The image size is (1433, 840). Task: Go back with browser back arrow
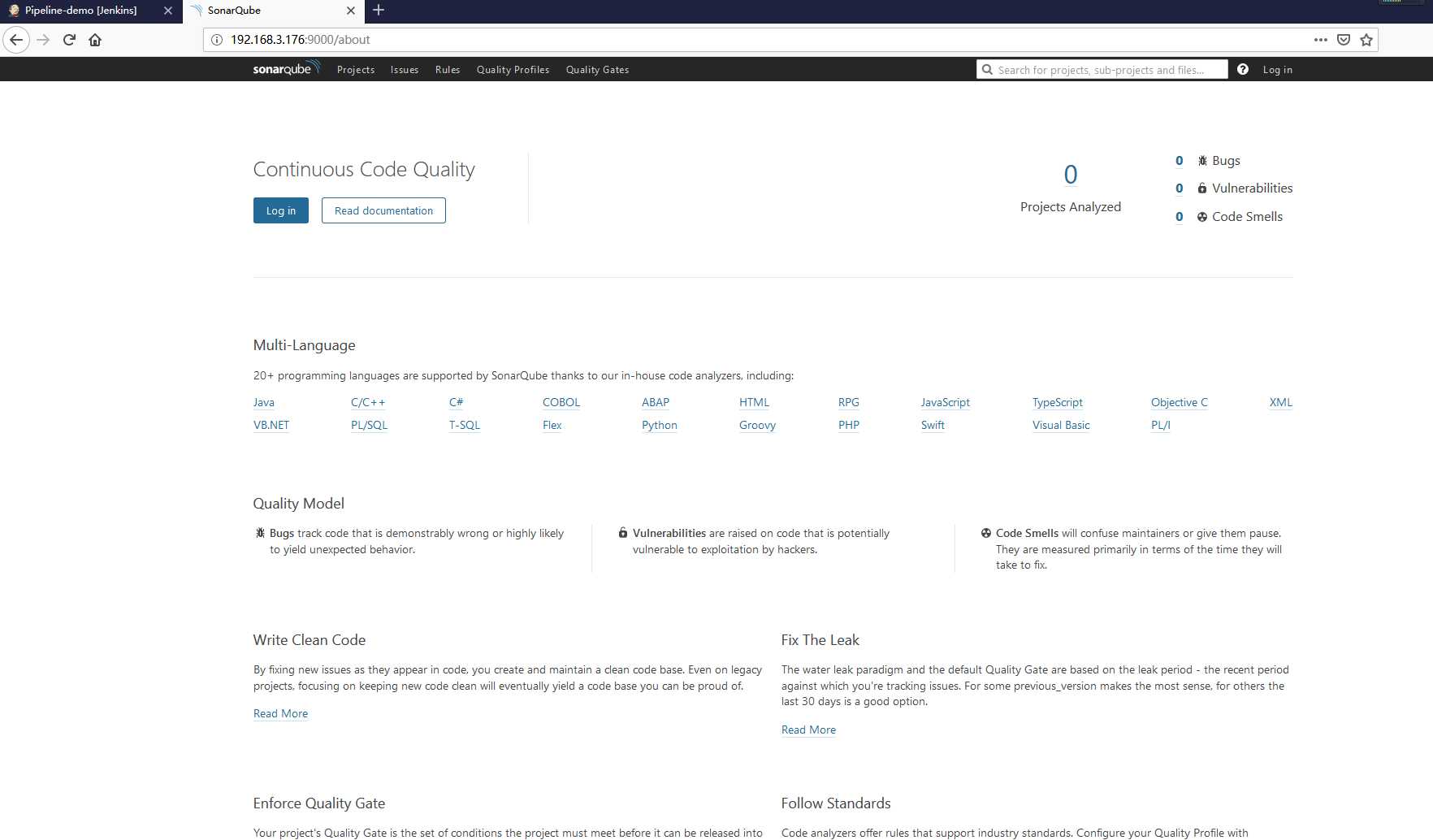16,40
